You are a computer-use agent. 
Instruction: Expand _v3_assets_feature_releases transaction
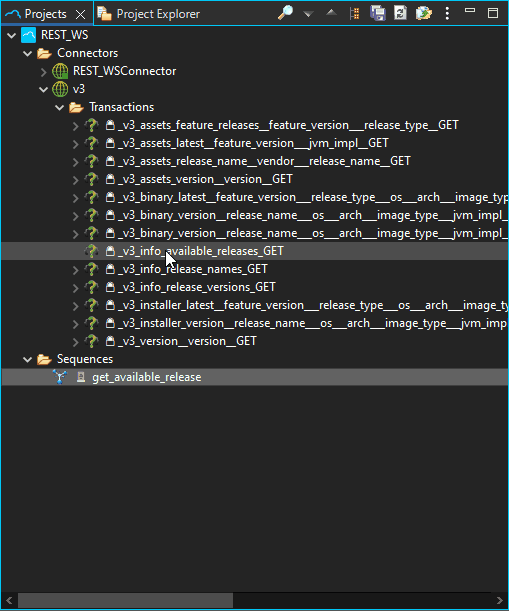click(x=76, y=126)
